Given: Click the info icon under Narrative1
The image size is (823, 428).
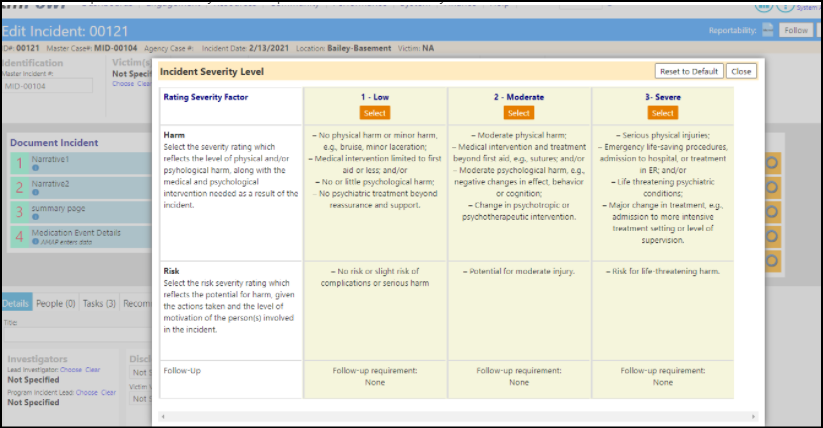Looking at the screenshot, I should [x=35, y=168].
